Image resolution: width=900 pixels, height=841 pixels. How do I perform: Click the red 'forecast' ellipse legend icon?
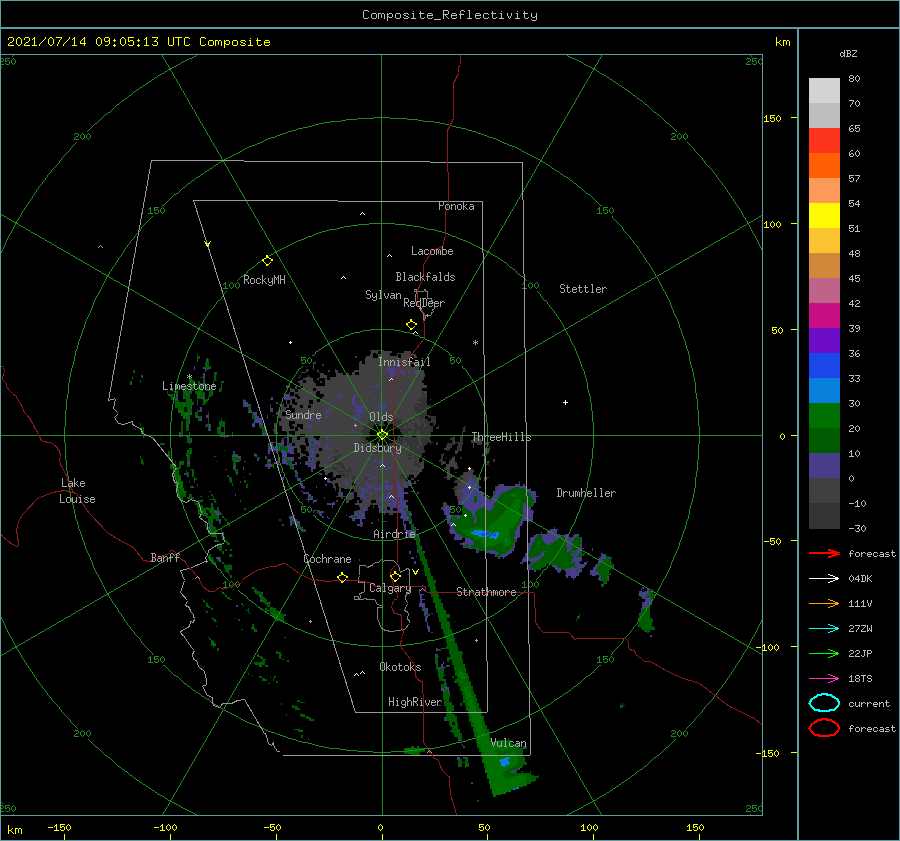point(824,728)
